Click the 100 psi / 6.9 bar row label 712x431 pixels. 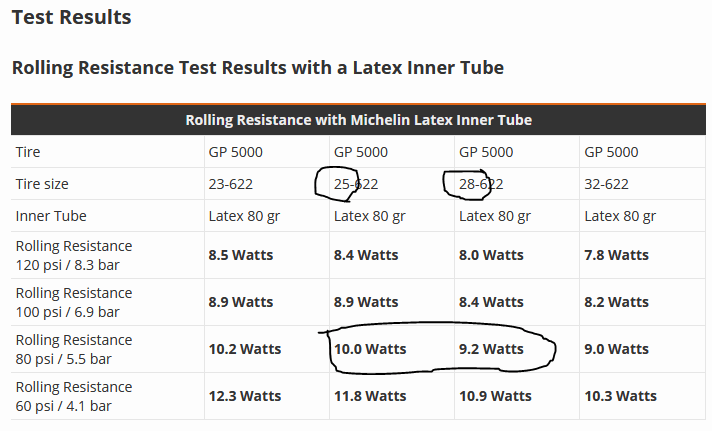tap(73, 302)
